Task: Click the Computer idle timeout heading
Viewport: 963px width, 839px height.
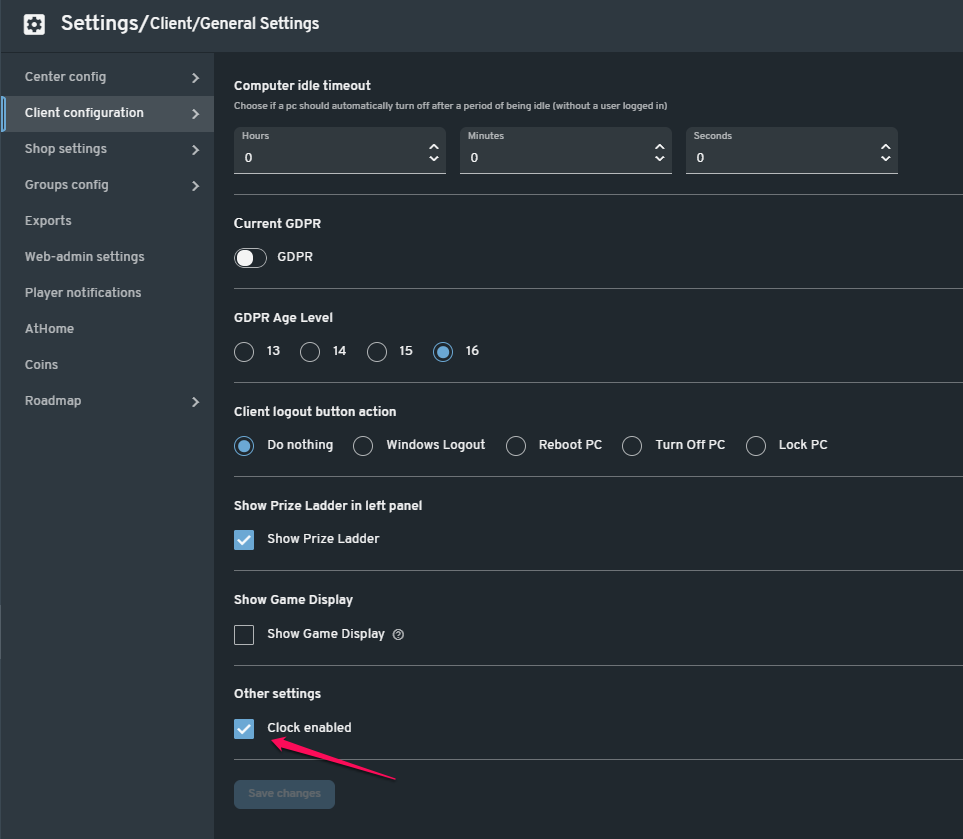Action: (302, 85)
